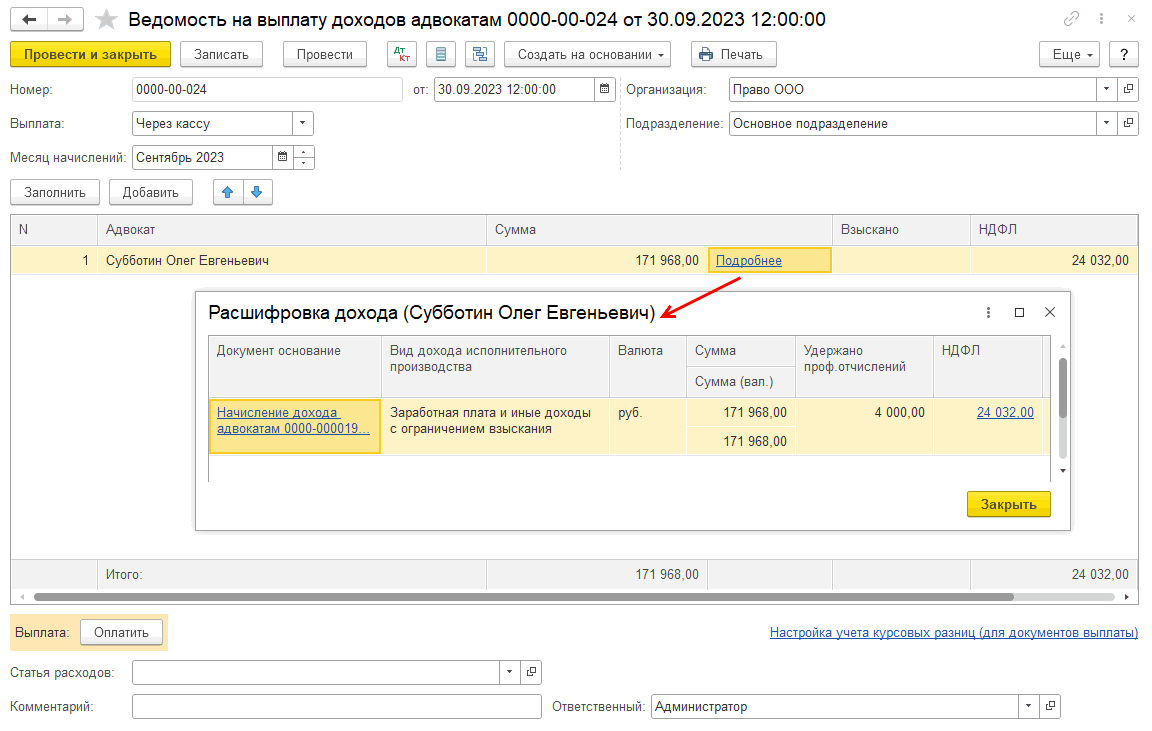Expand the Организация dropdown list
The height and width of the screenshot is (731, 1152).
pyautogui.click(x=1106, y=89)
